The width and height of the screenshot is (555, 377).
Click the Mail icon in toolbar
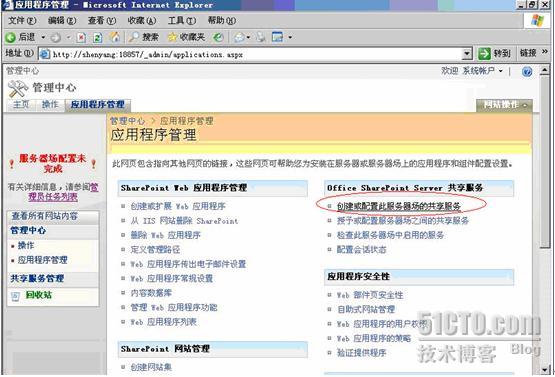click(240, 37)
